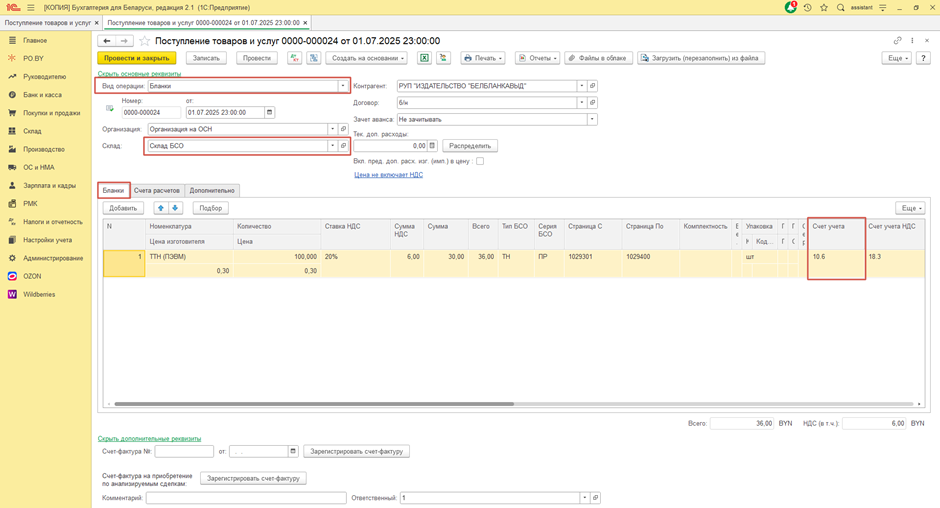Click Зарегистрировать счет-фактуру next to date
This screenshot has width=940, height=508.
coord(357,451)
